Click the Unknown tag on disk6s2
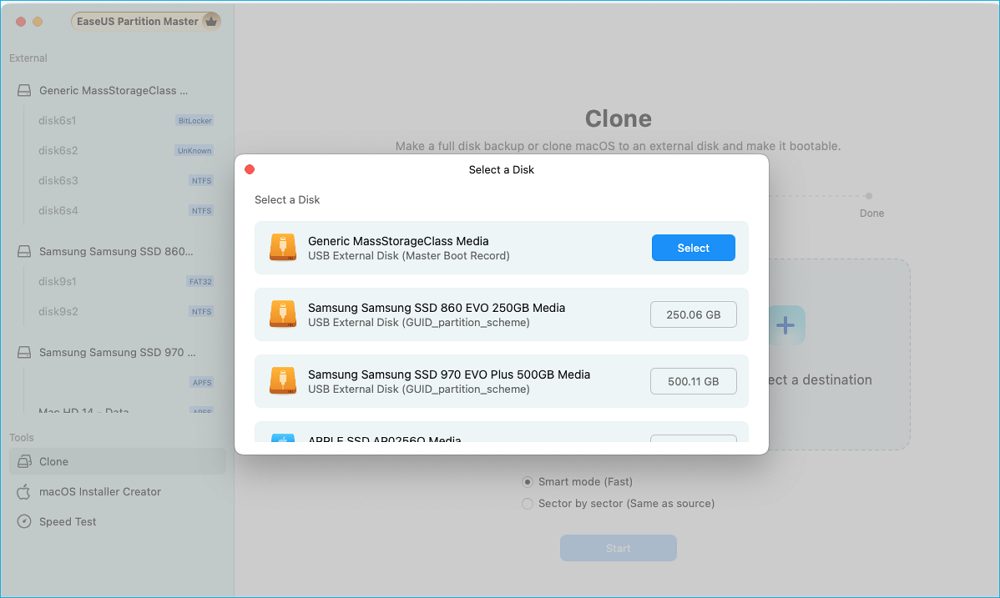The image size is (1000, 598). click(x=195, y=150)
